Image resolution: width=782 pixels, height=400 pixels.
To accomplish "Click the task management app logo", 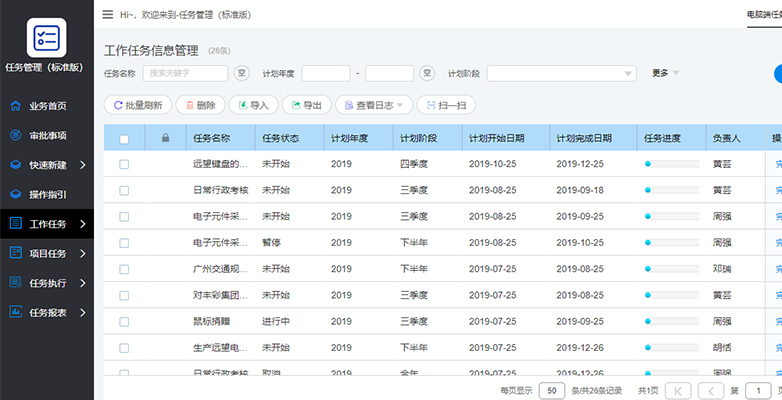I will [x=46, y=37].
